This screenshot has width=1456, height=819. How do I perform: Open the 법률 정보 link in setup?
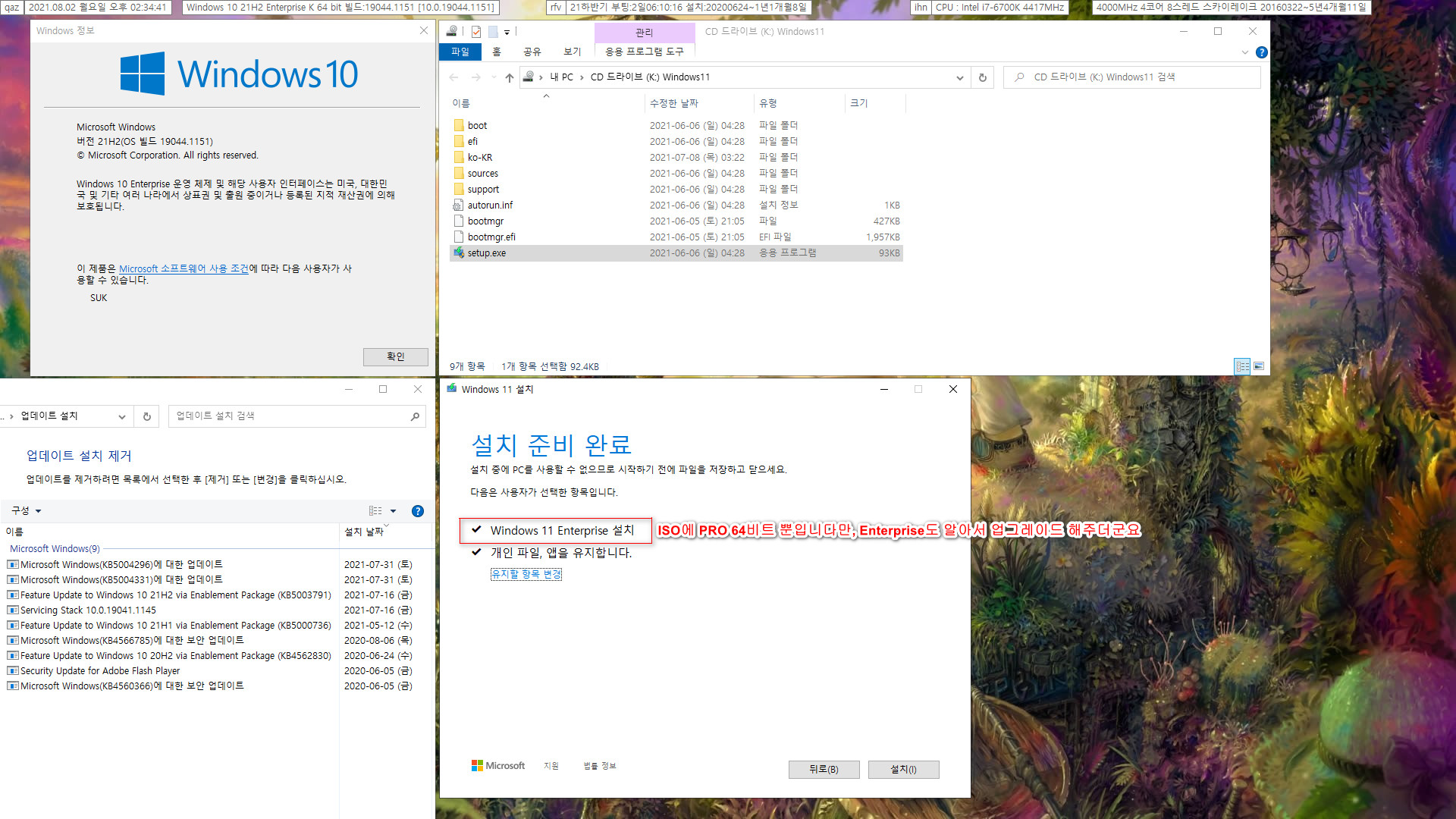pos(600,766)
